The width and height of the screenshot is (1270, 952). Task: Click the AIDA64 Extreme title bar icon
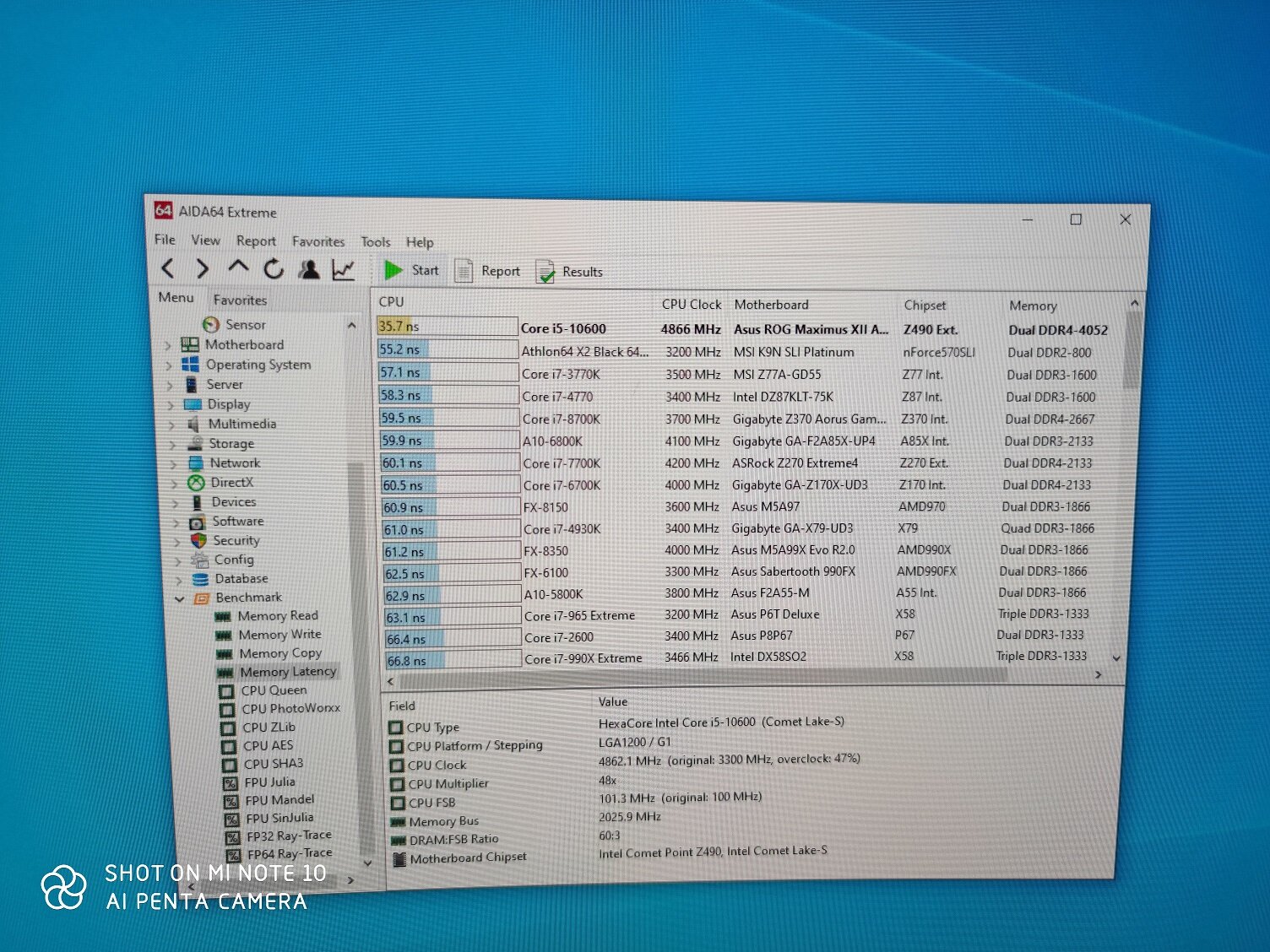[164, 210]
